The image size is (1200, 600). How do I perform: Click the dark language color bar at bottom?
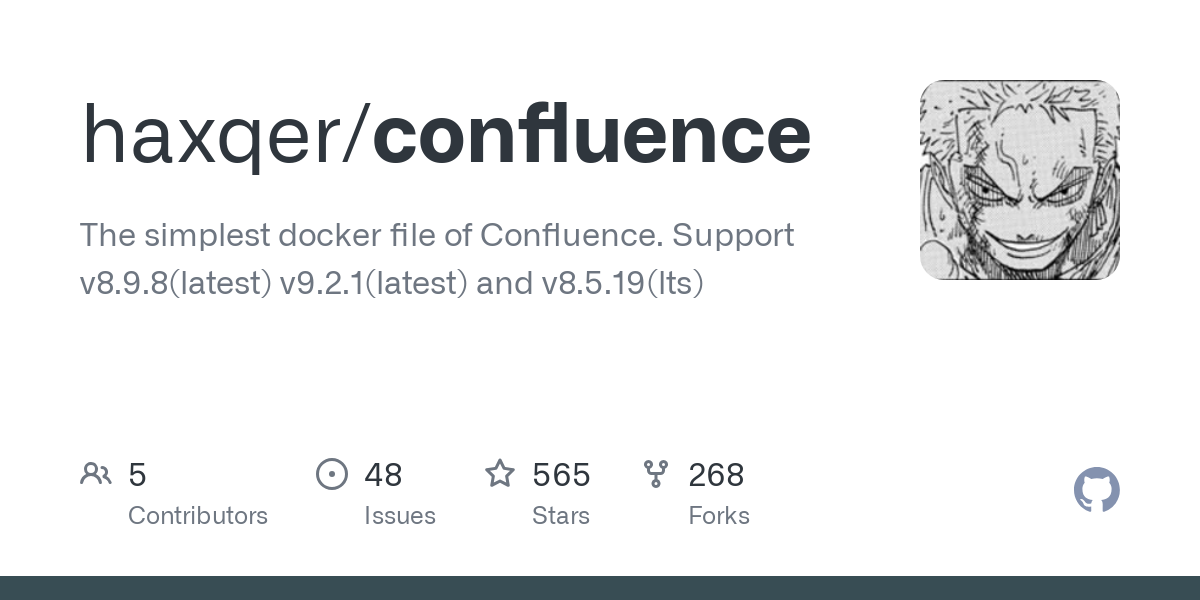click(x=600, y=588)
